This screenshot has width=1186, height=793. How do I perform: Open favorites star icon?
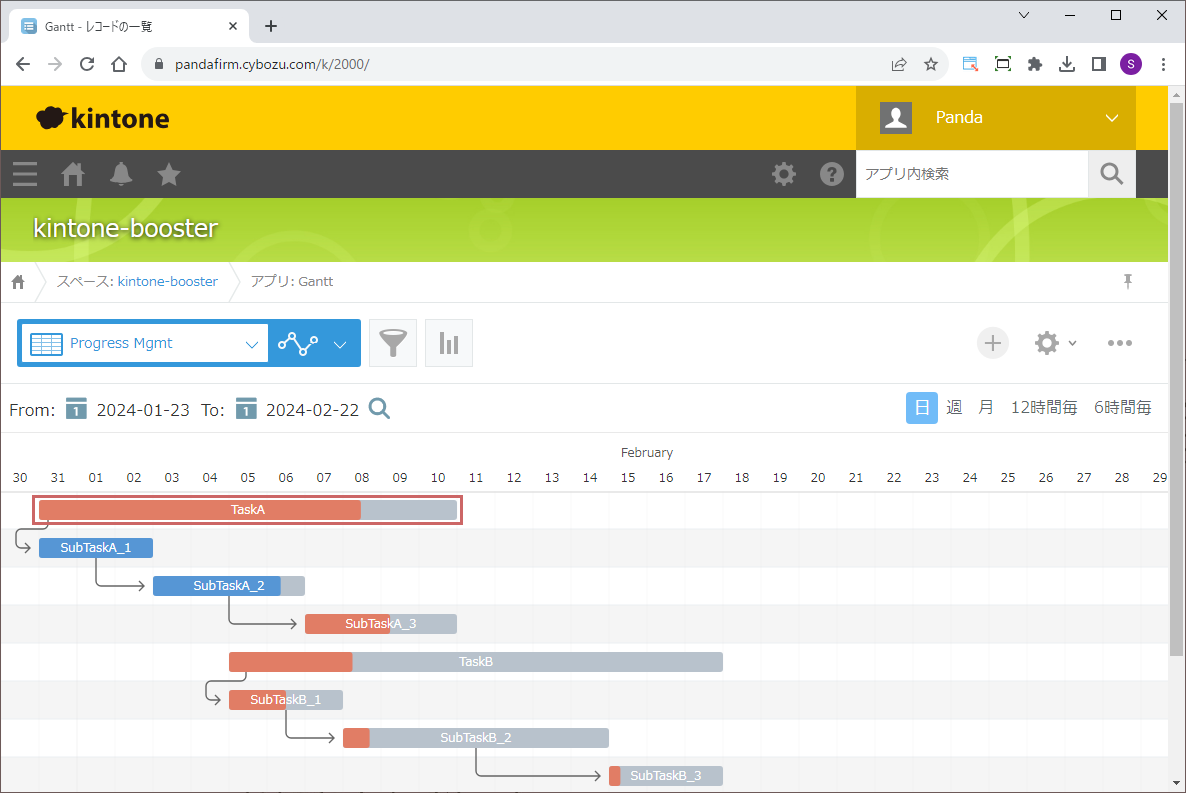point(169,174)
